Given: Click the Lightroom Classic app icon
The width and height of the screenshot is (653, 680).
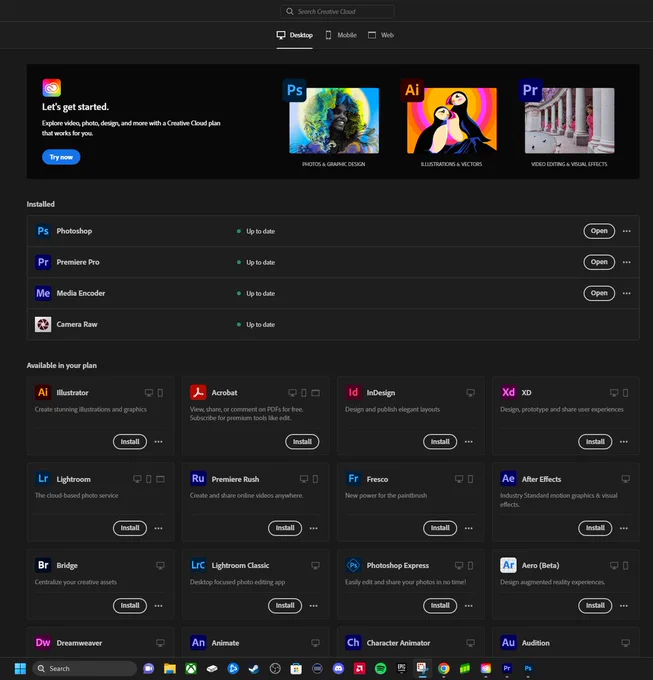Looking at the screenshot, I should [198, 565].
